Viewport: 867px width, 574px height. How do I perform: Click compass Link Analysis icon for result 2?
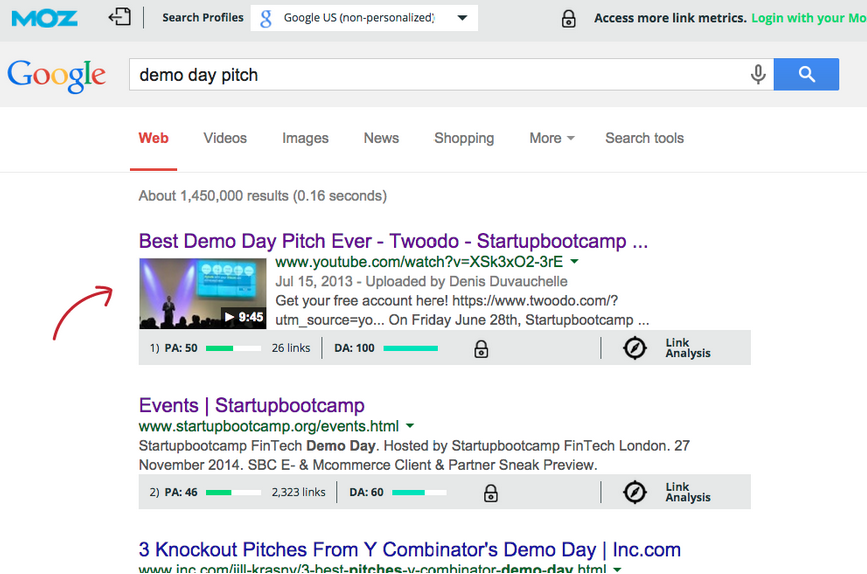tap(635, 492)
